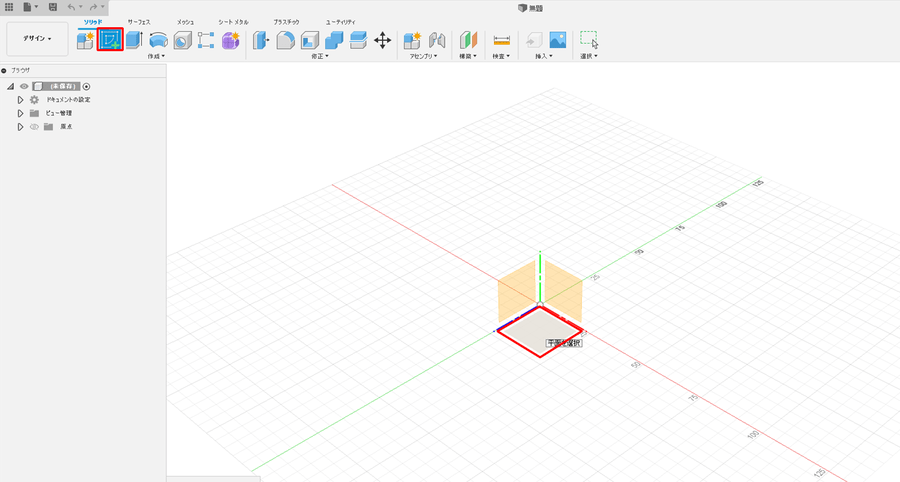This screenshot has width=900, height=482.
Task: Select the Fillet tool
Action: click(x=285, y=40)
